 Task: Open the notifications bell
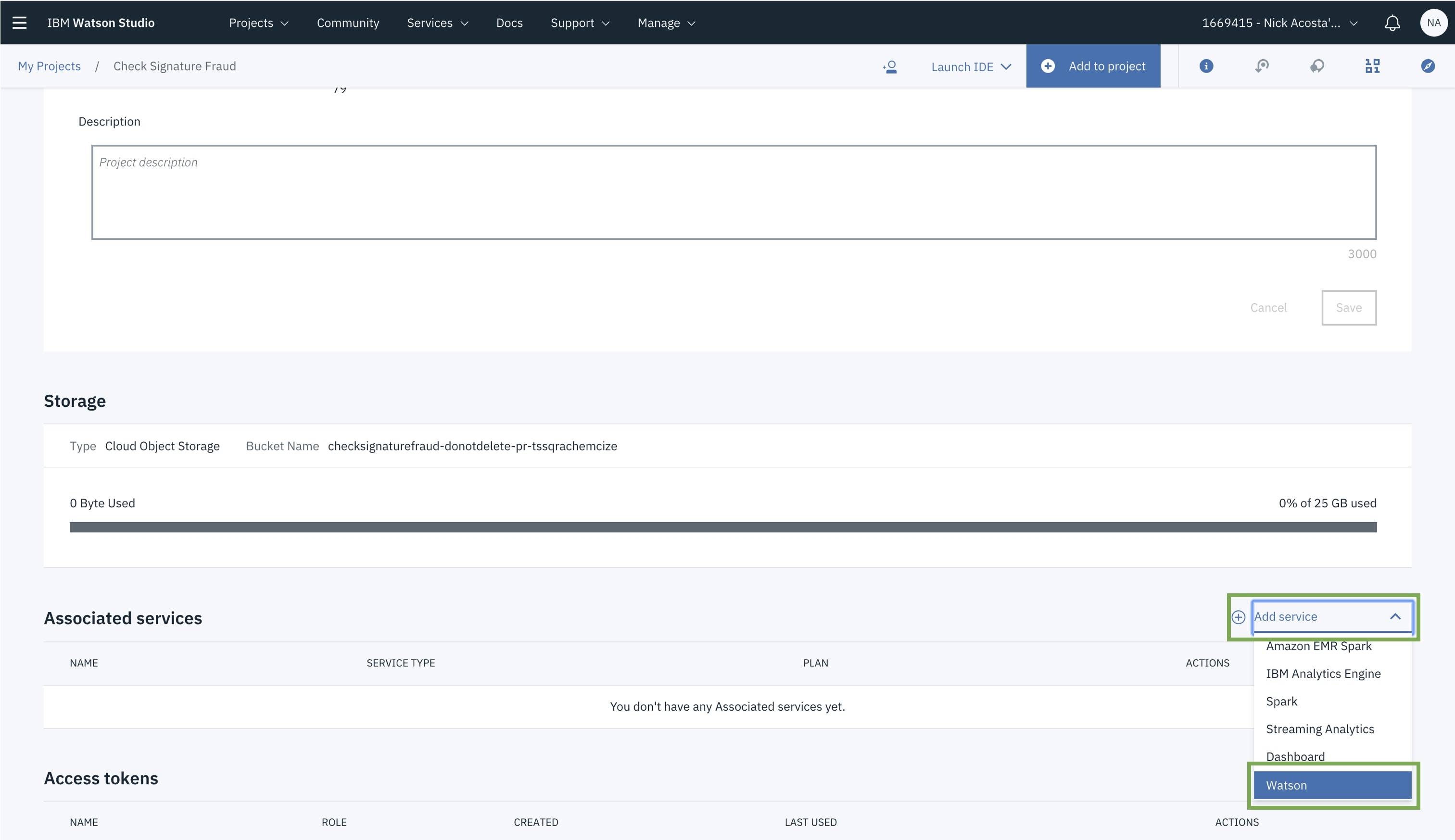point(1392,23)
